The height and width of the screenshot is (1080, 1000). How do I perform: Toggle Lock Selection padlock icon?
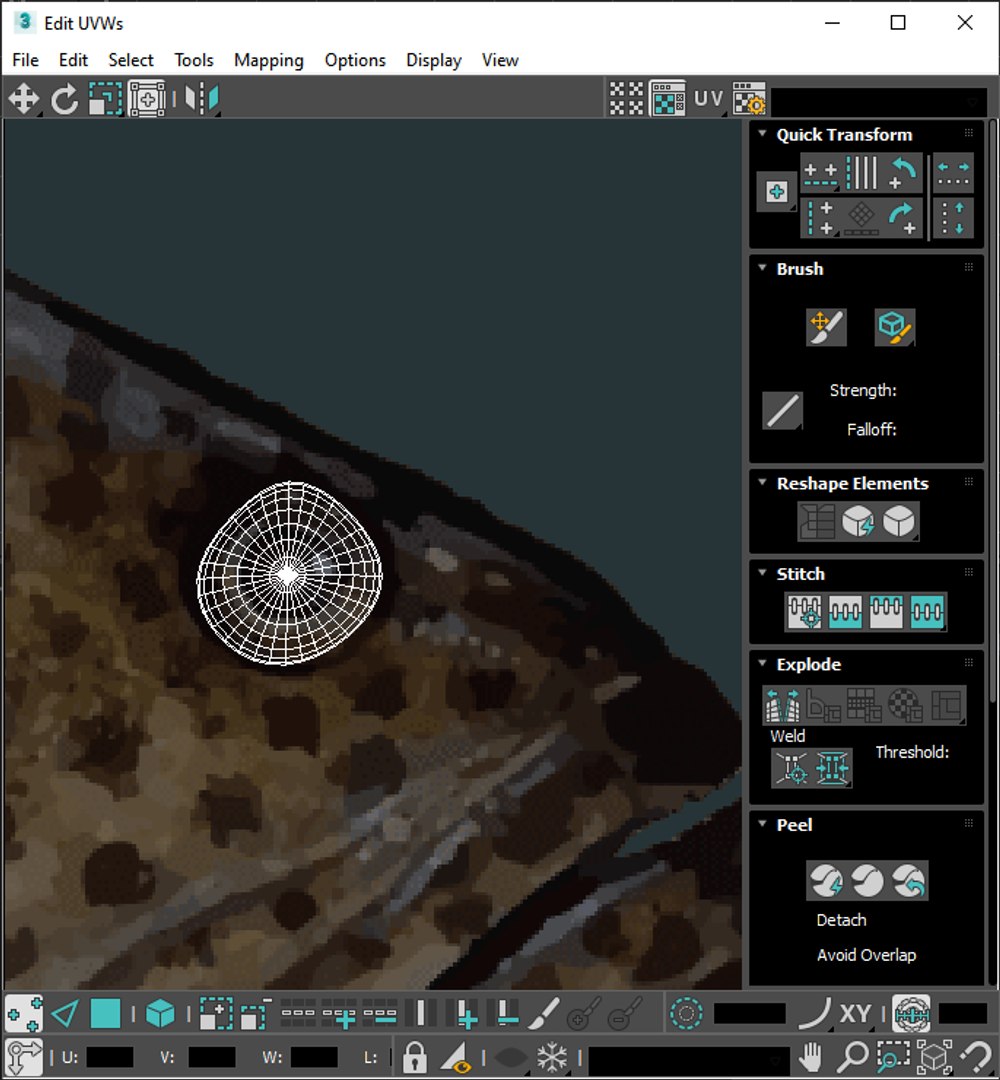pos(414,1057)
